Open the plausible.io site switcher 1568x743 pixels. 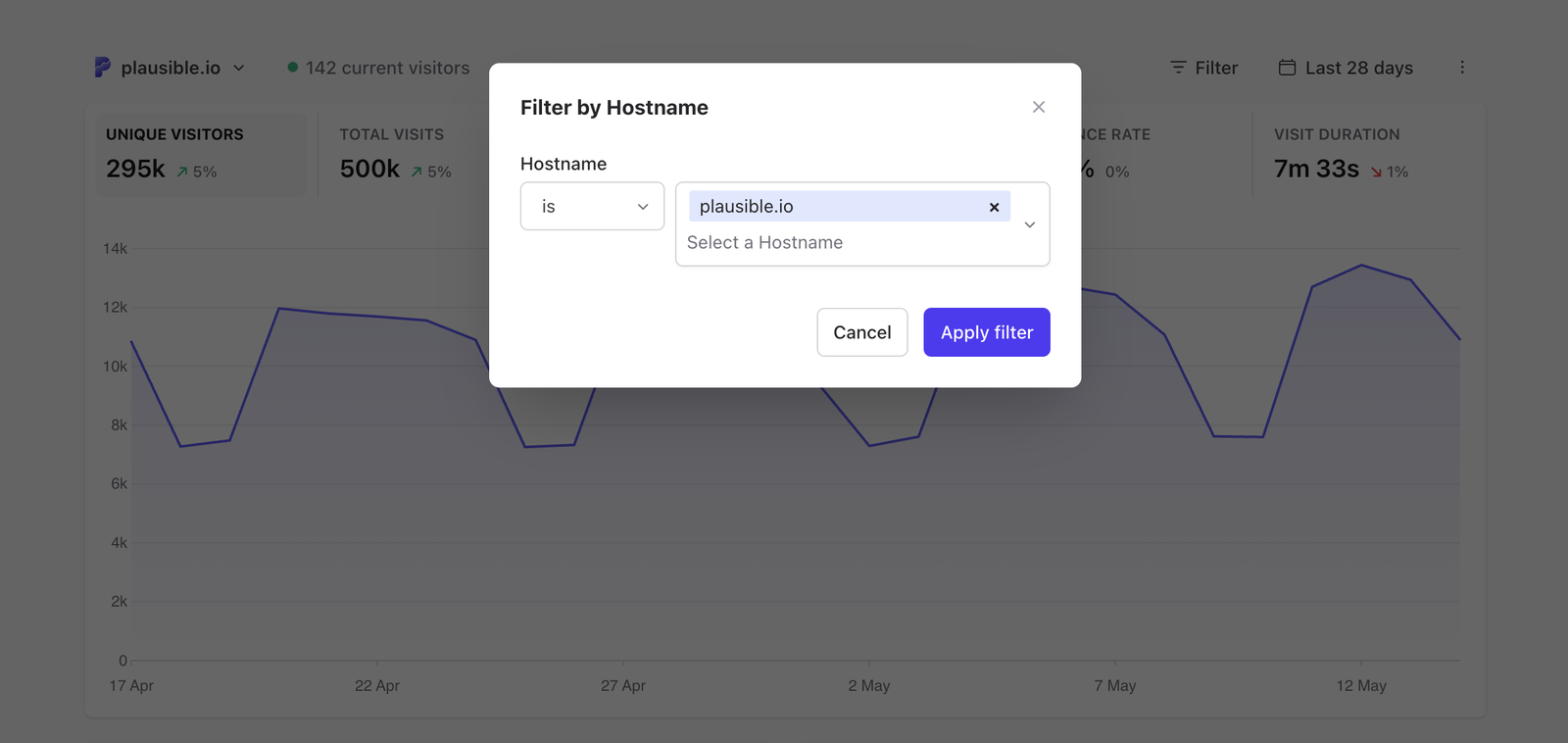171,68
